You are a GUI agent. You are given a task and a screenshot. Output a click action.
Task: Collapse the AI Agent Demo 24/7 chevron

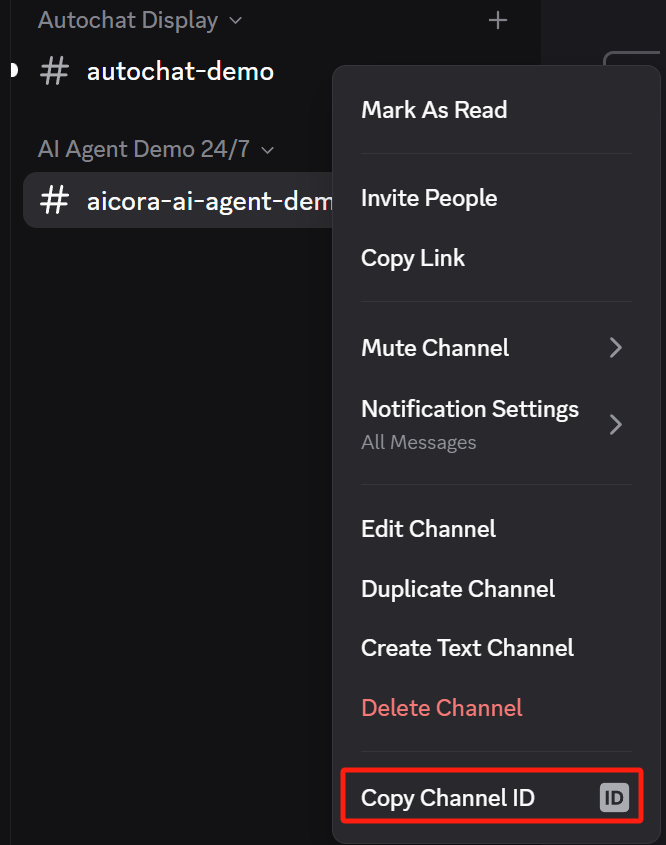[x=267, y=150]
